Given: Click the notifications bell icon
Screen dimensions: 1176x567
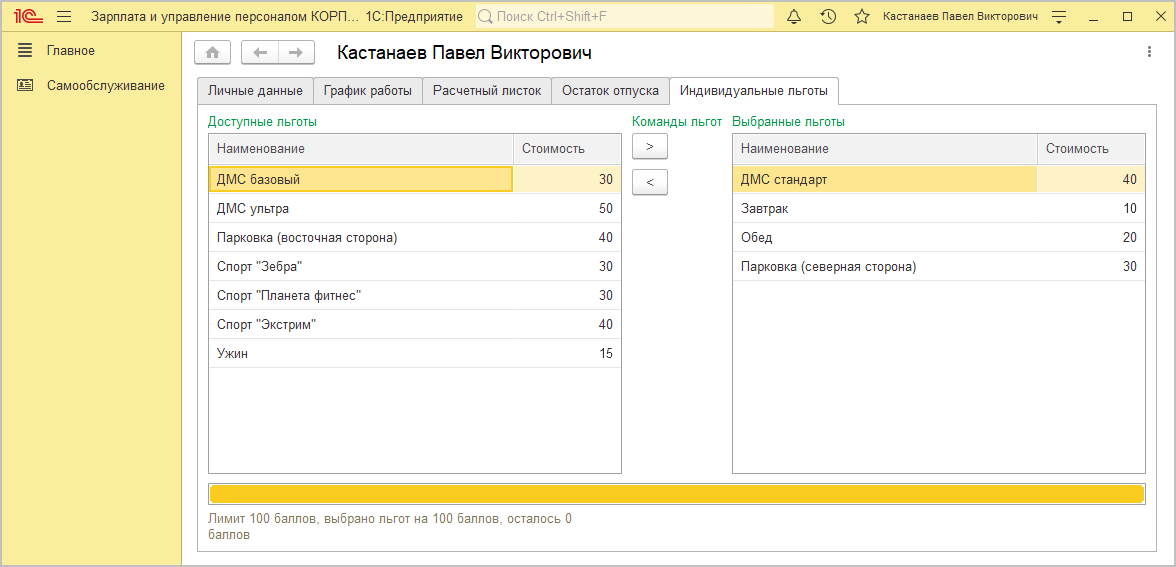Looking at the screenshot, I should (x=794, y=17).
